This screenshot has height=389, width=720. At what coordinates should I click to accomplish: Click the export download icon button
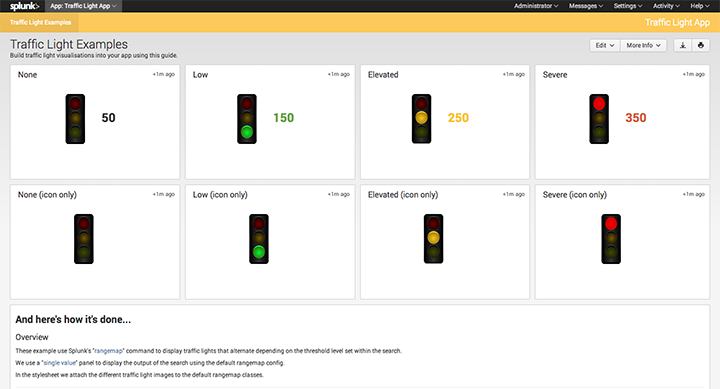(683, 45)
